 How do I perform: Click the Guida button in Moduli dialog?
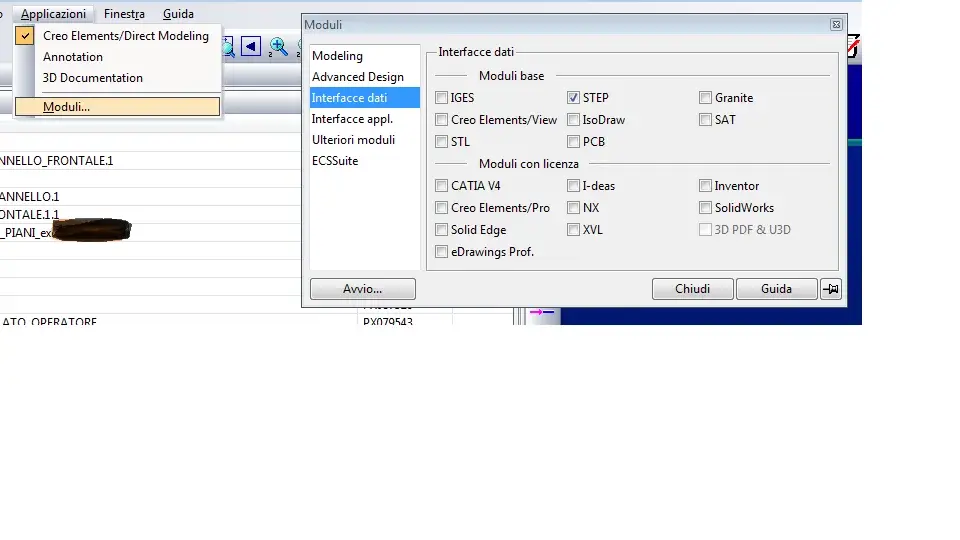pos(776,289)
